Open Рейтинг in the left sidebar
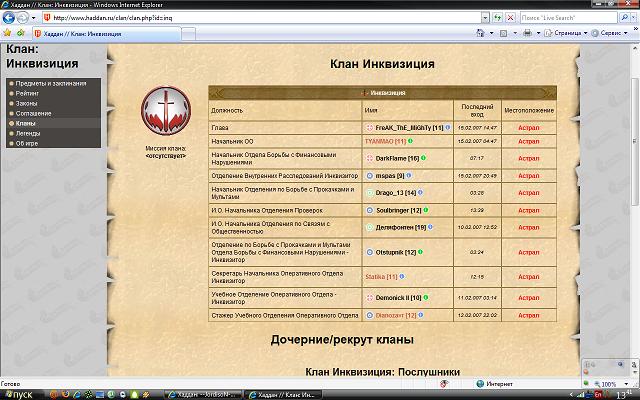 click(26, 93)
